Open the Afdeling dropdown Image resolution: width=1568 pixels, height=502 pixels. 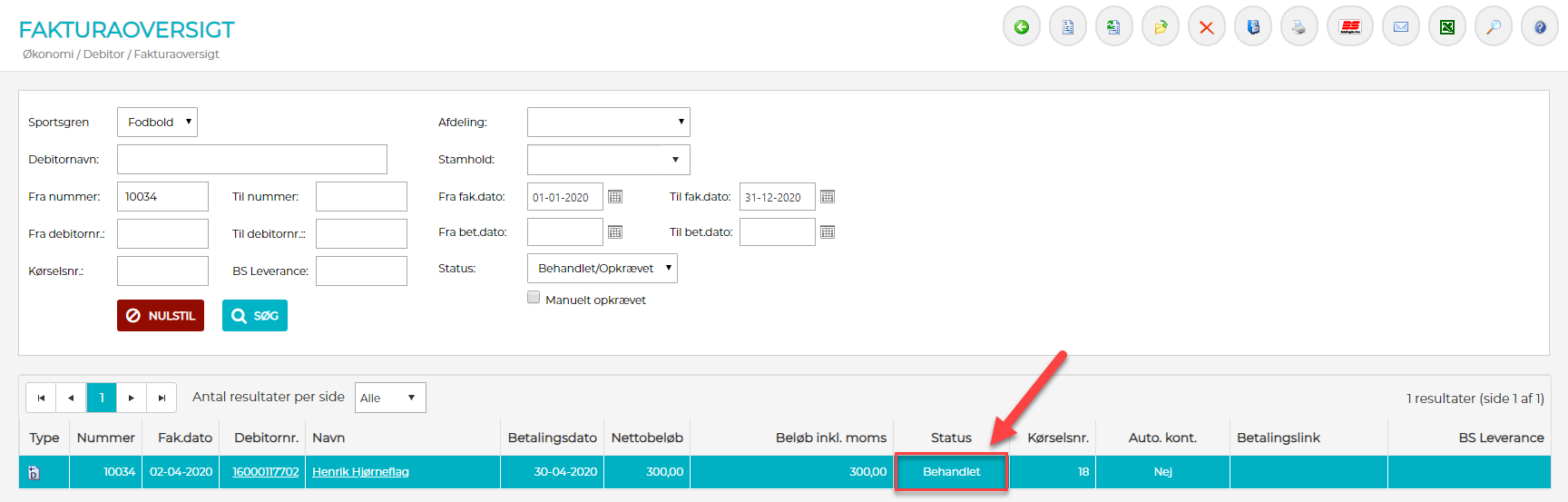pyautogui.click(x=608, y=123)
